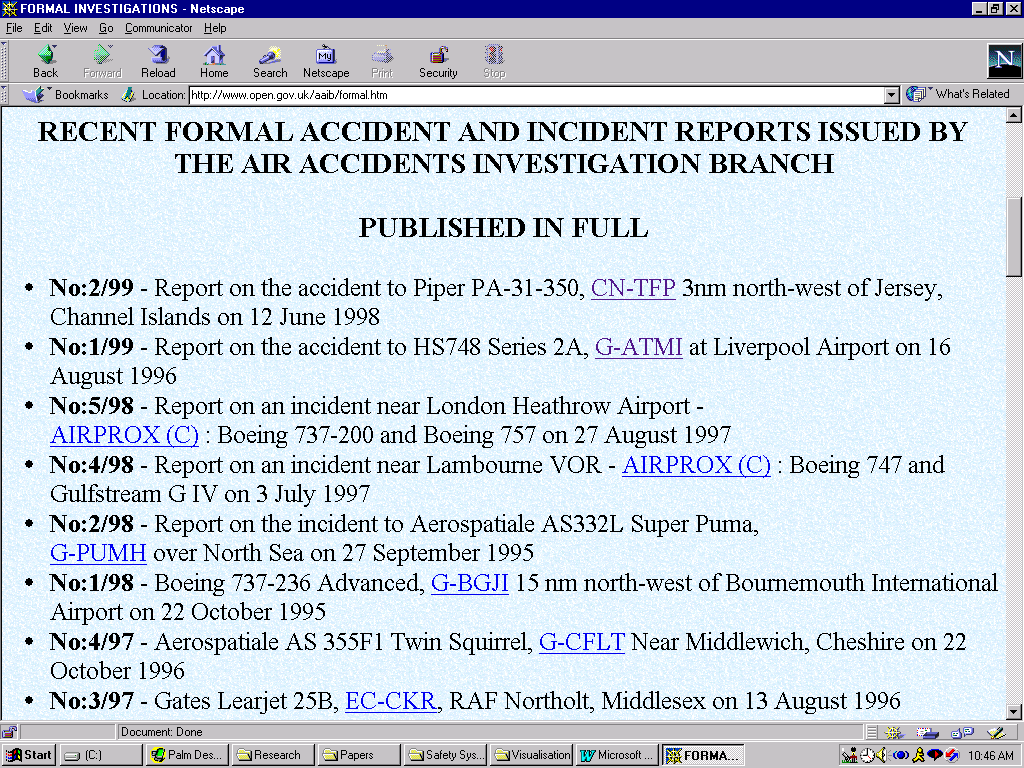Click the yellow running-man tray icon
This screenshot has width=1024, height=768.
(919, 756)
